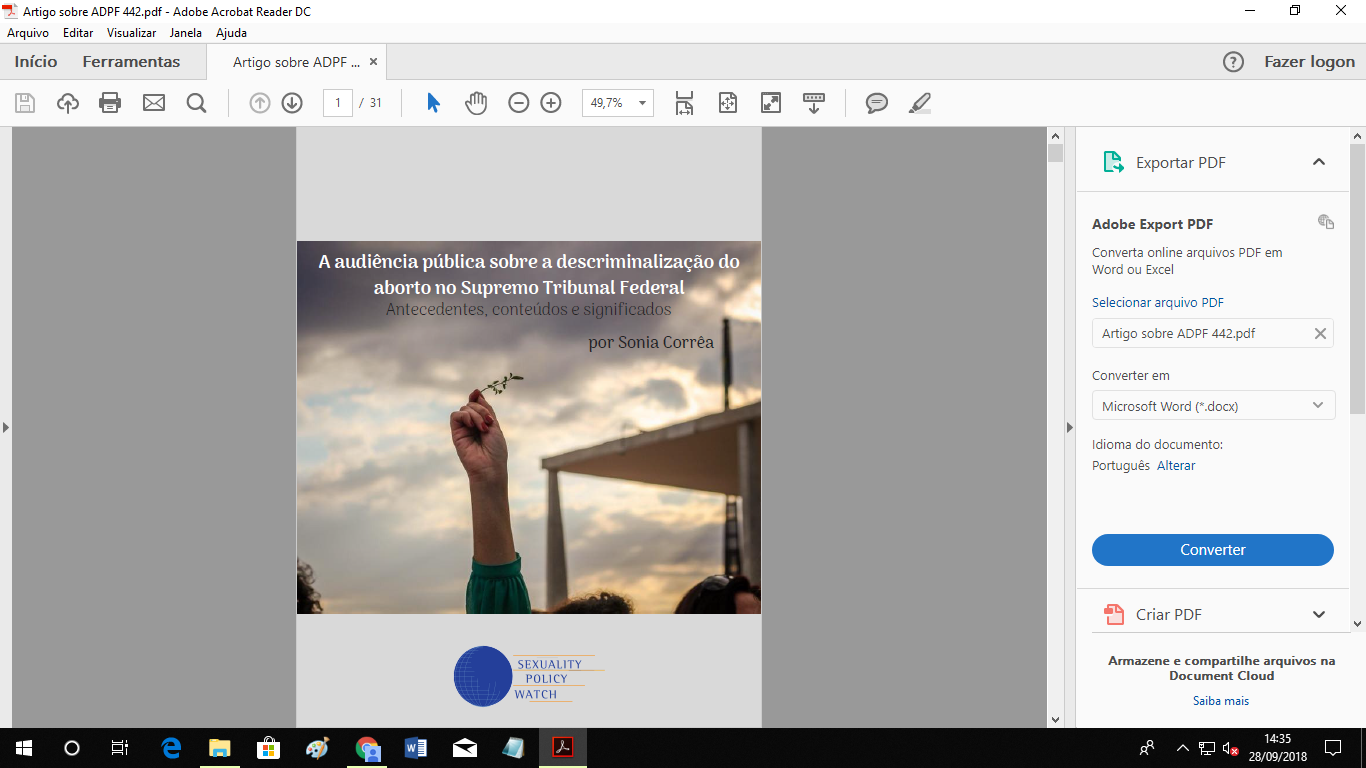Click the muted volume tray icon
The width and height of the screenshot is (1366, 768).
(x=1231, y=748)
